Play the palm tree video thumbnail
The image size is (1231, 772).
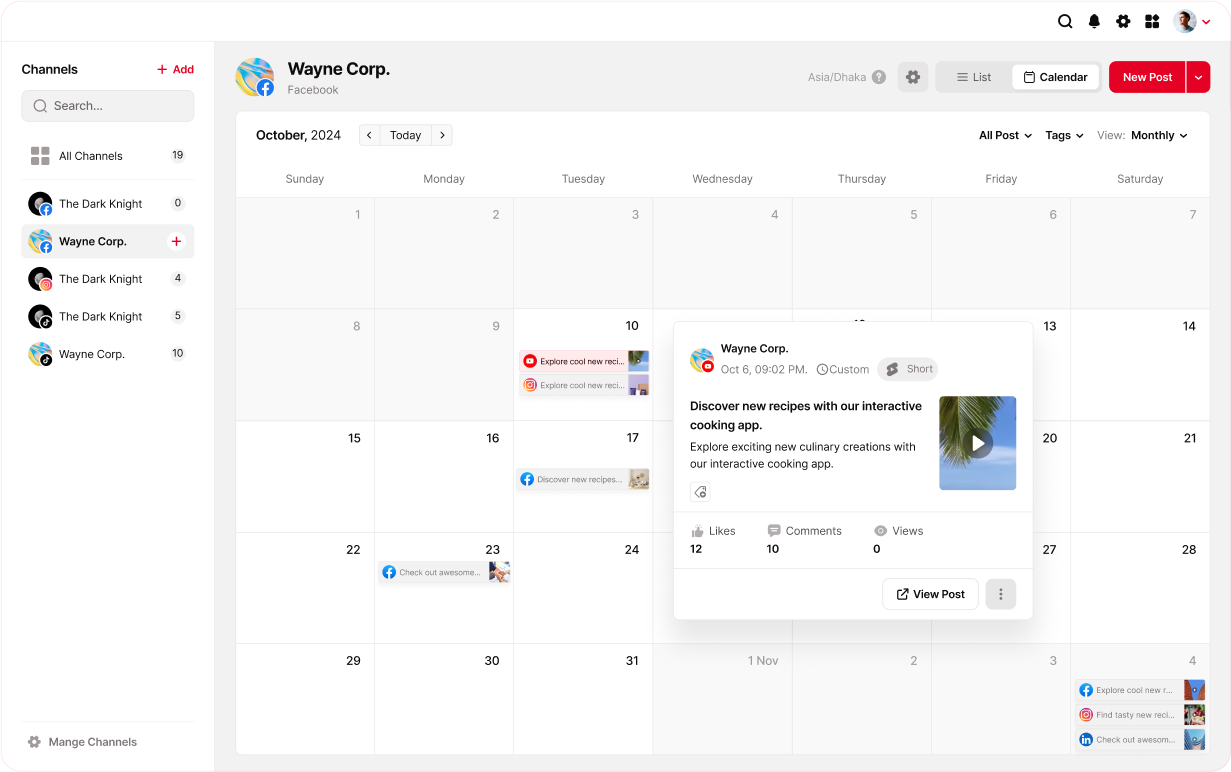tap(977, 443)
